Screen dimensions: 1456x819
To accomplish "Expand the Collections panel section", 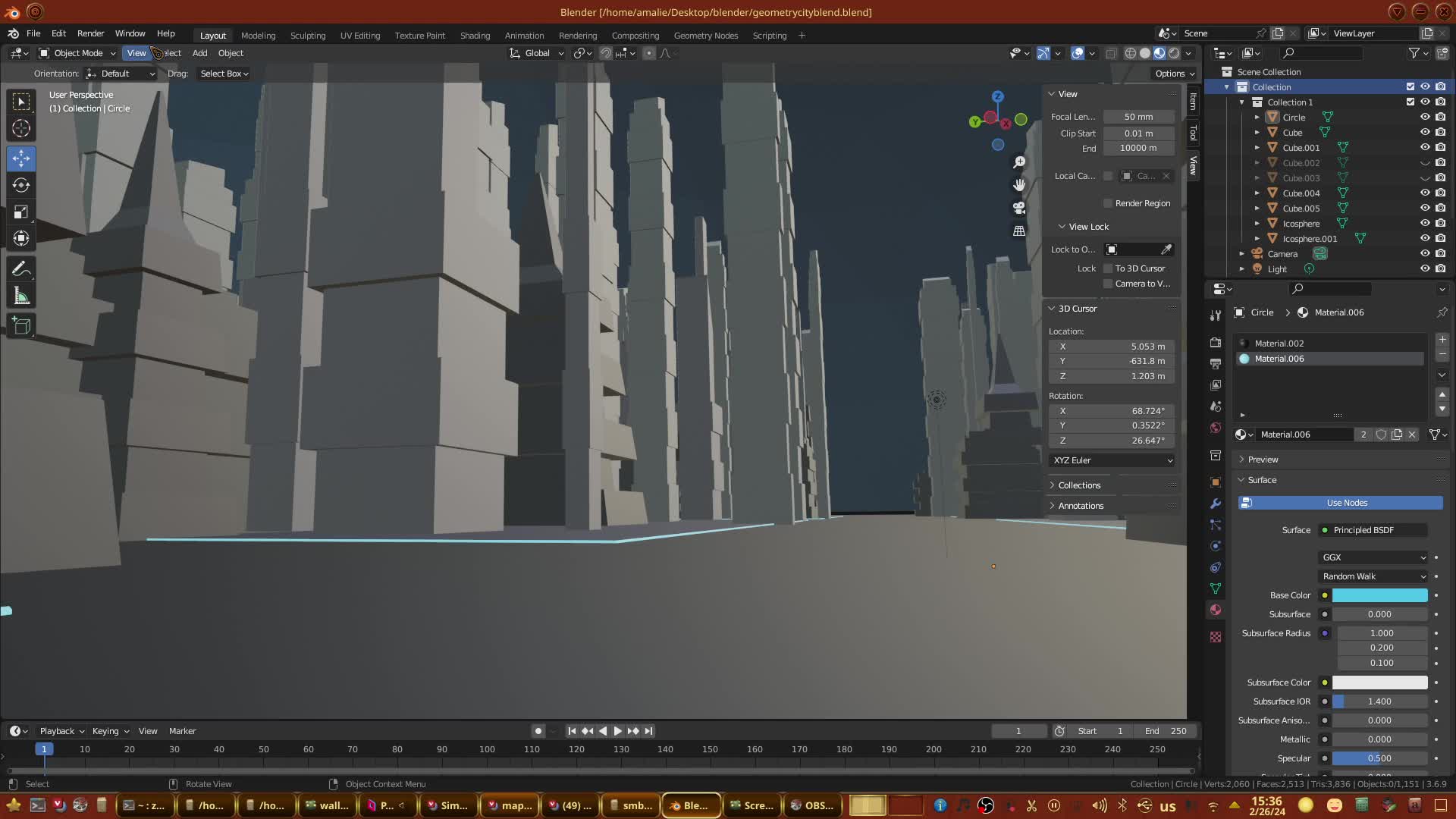I will coord(1079,485).
